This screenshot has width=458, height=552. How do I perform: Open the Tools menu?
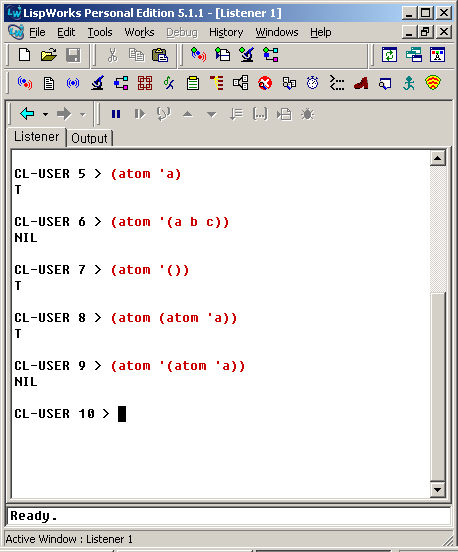100,32
